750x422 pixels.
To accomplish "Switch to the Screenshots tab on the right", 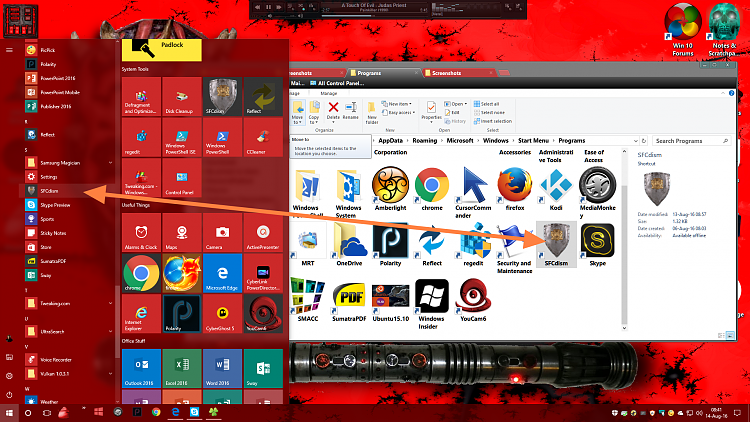I will pyautogui.click(x=459, y=73).
